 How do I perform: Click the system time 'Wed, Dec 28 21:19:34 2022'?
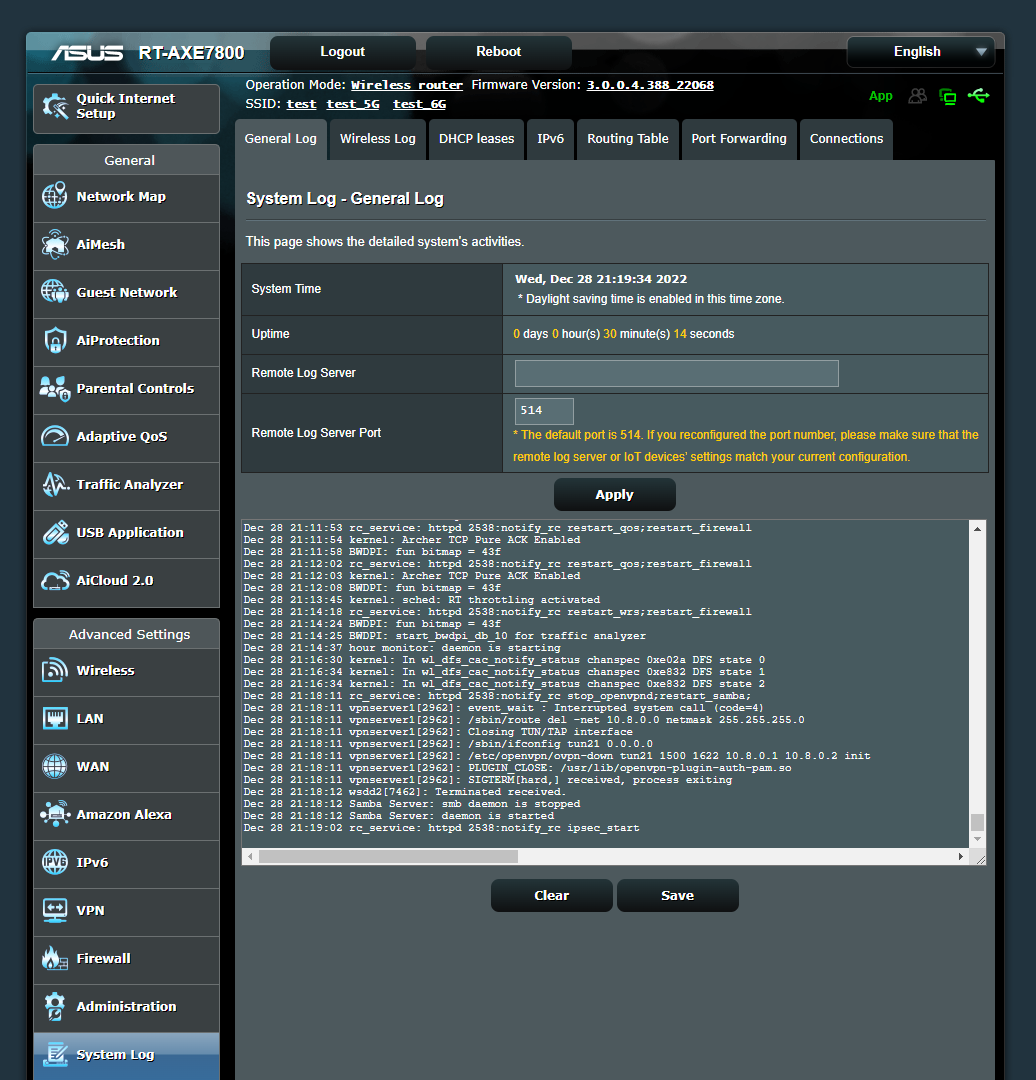[601, 279]
